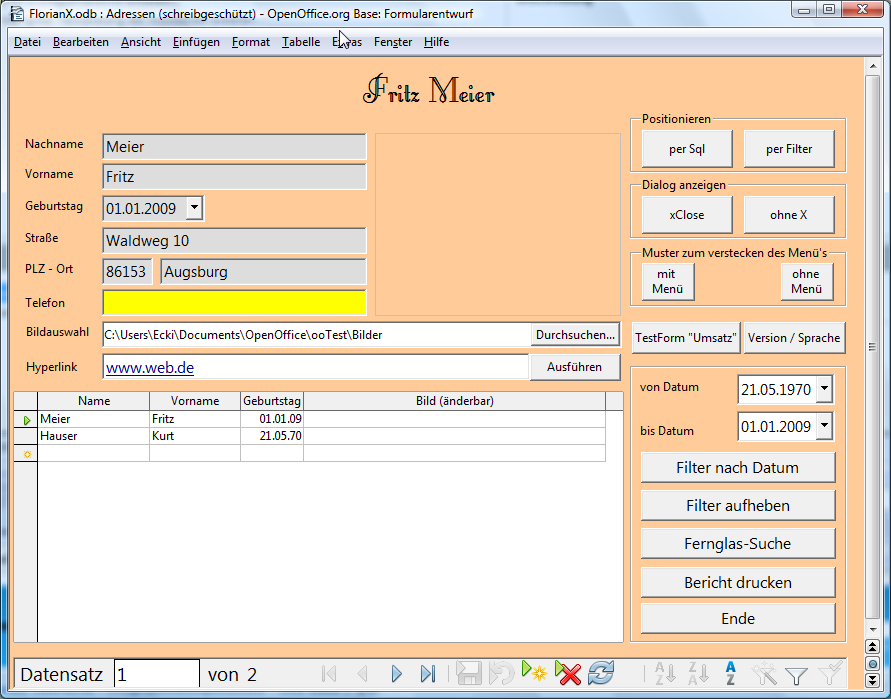Click the Version / Sprache button
Image resolution: width=891 pixels, height=699 pixels.
(794, 338)
